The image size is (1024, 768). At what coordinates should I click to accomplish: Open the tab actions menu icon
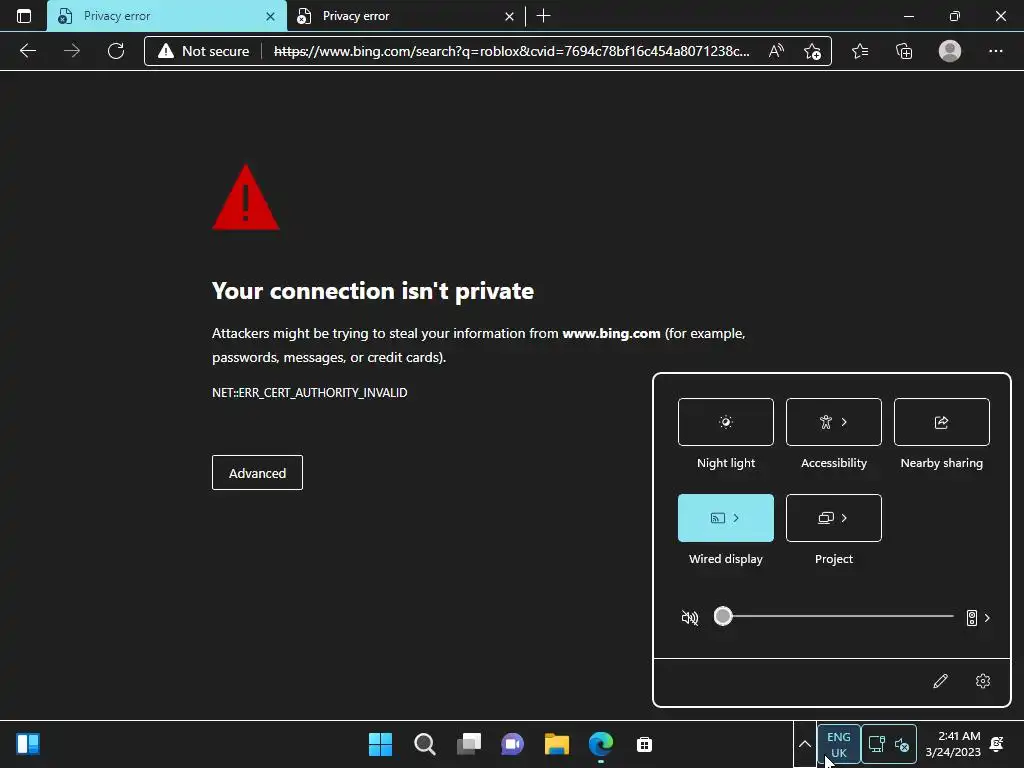pos(24,16)
